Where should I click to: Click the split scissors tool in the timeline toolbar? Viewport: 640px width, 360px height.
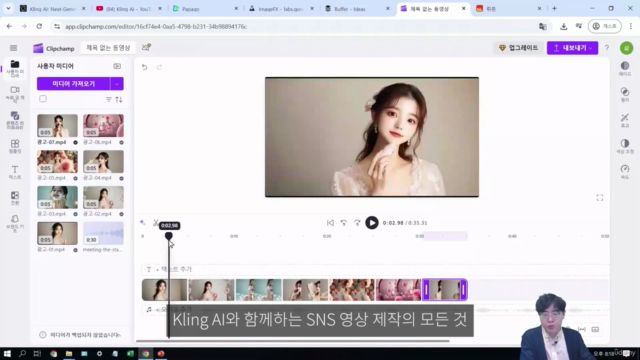tap(156, 222)
